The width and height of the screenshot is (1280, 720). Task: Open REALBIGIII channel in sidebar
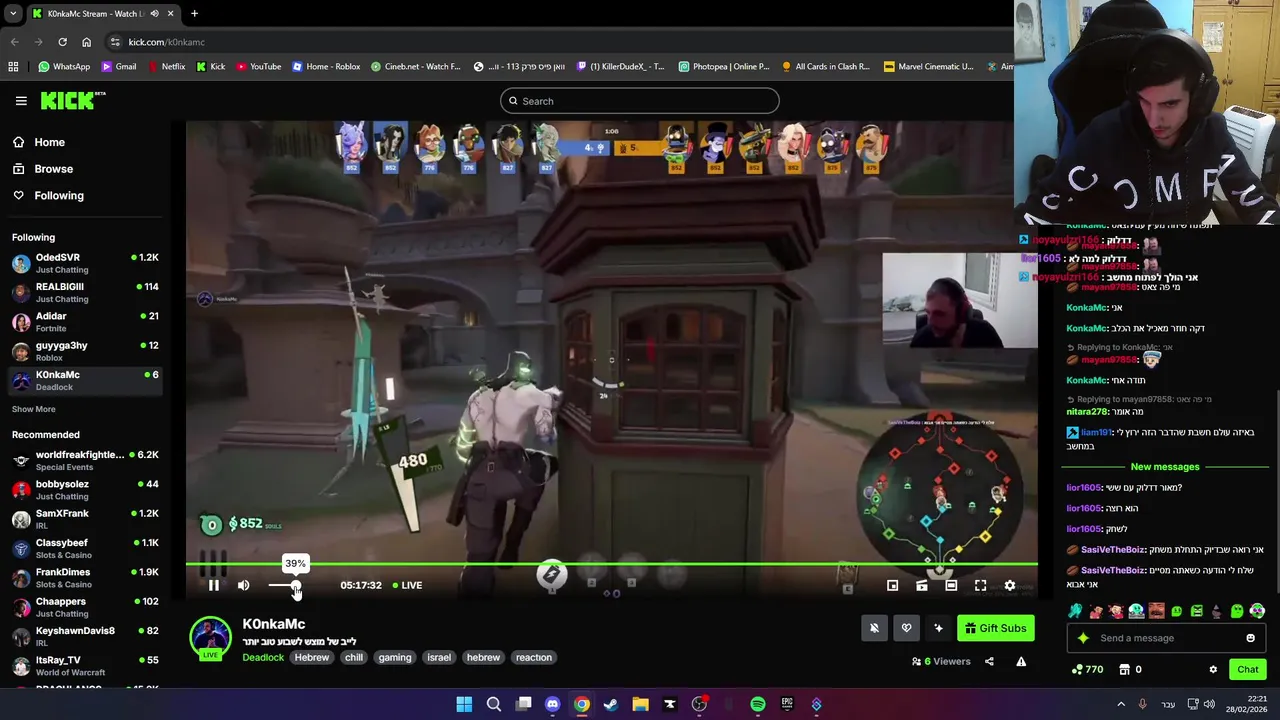click(84, 292)
